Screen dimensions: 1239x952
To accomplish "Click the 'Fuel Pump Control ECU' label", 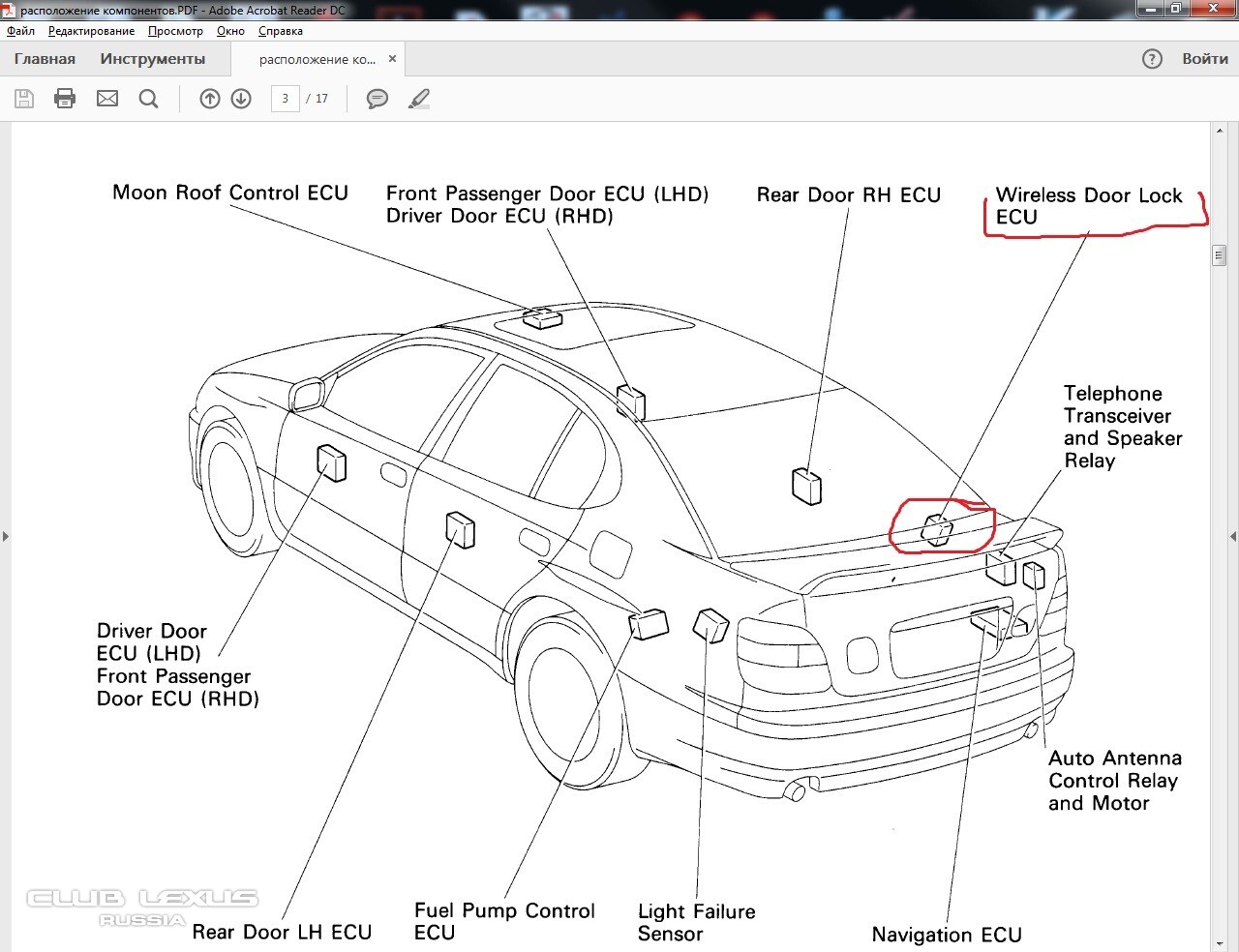I will coord(504,921).
